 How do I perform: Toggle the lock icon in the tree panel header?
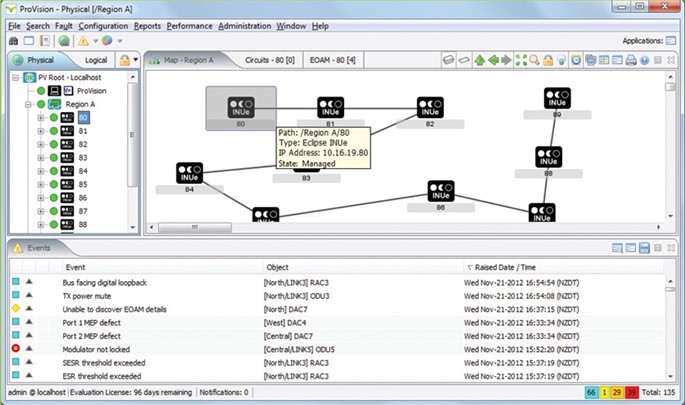(125, 60)
